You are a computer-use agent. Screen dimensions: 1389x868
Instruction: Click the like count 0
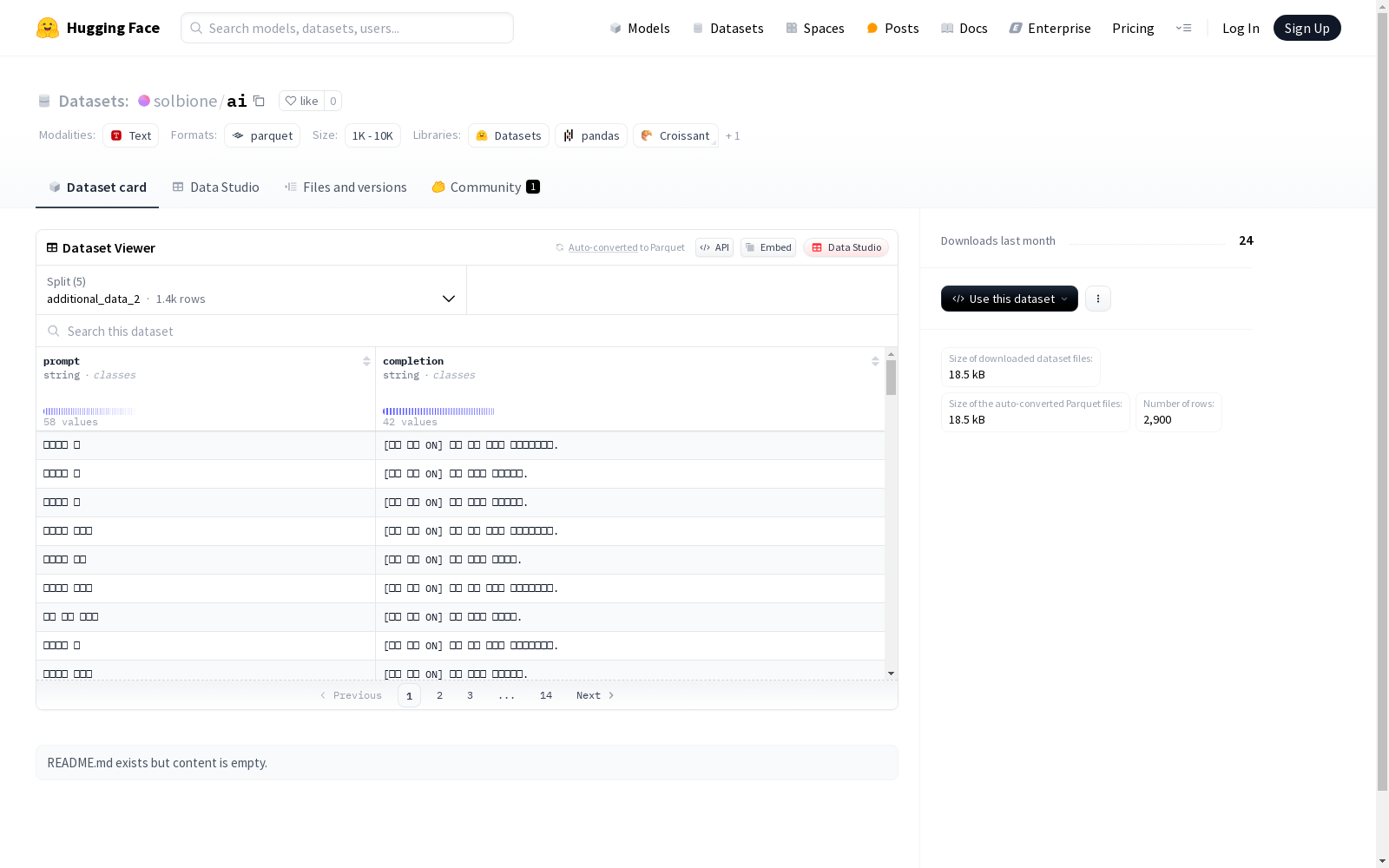tap(332, 101)
